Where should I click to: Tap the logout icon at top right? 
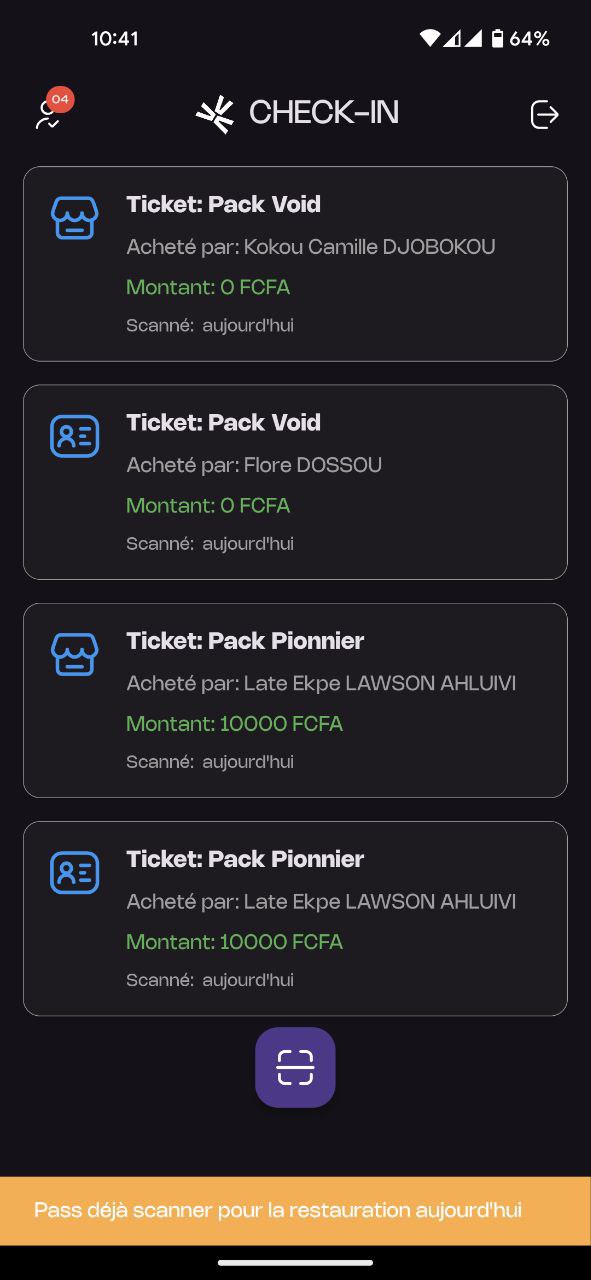tap(544, 114)
